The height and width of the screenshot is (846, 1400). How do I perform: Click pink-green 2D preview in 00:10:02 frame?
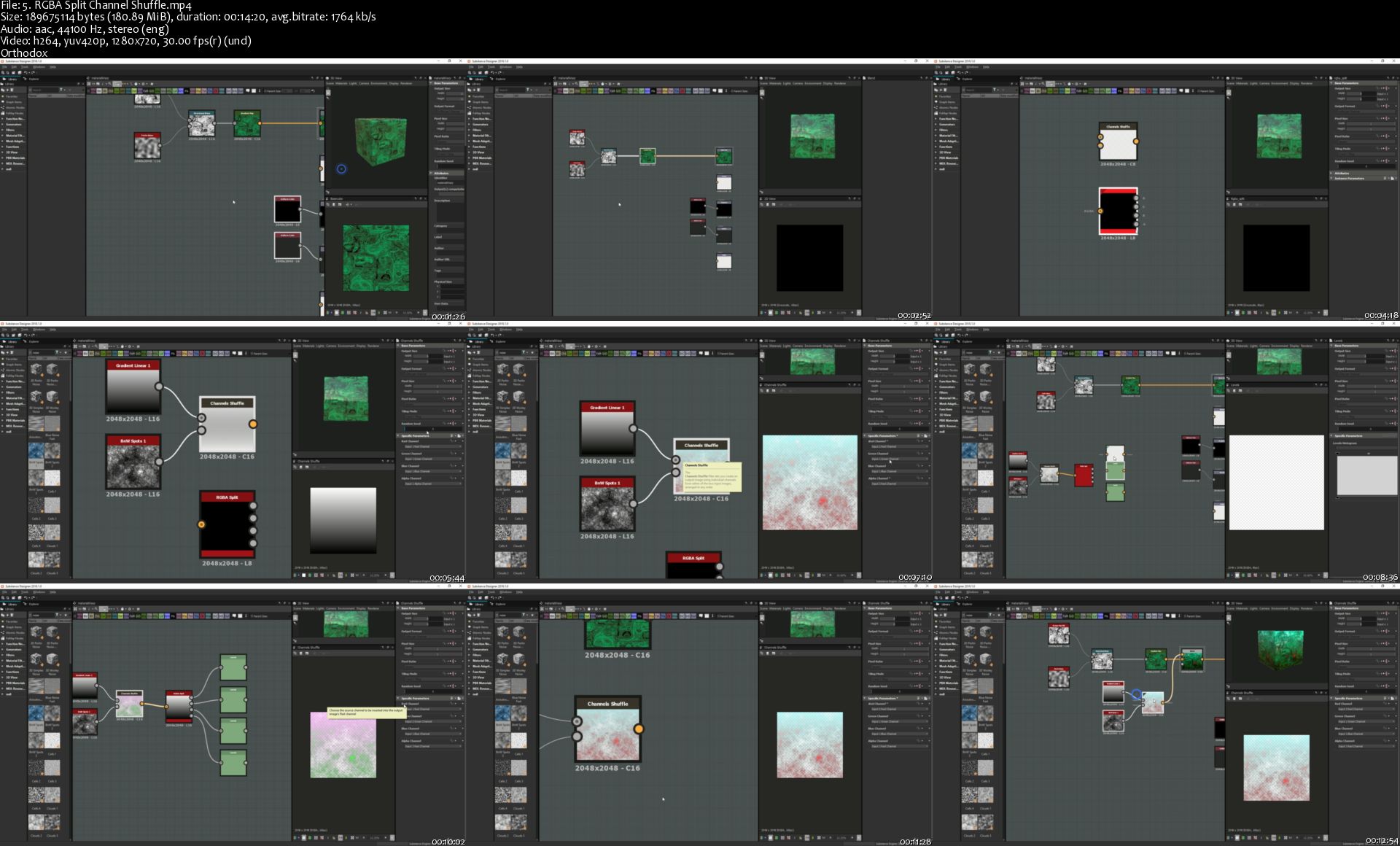tap(343, 745)
